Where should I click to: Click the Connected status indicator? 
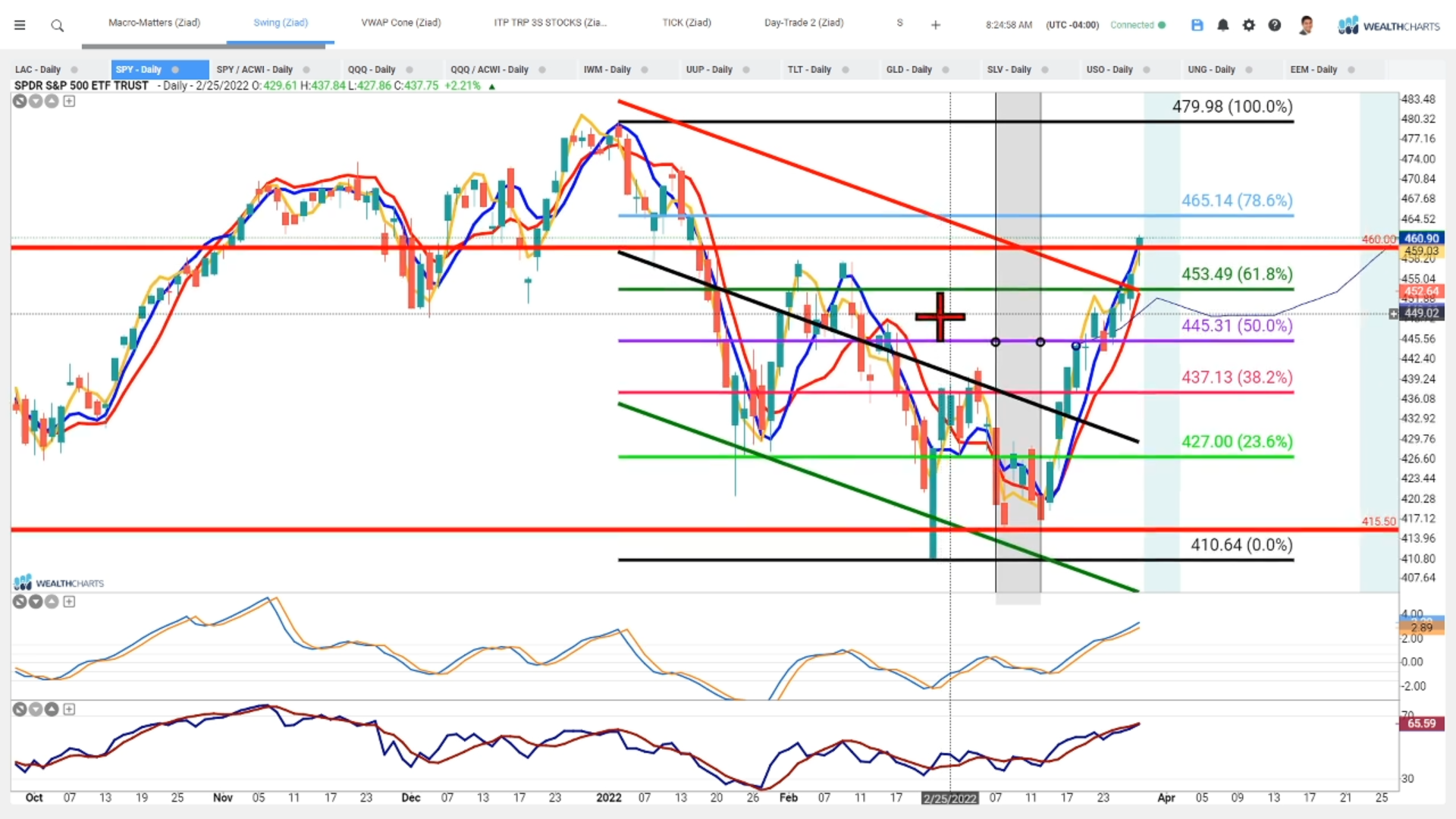point(1137,25)
